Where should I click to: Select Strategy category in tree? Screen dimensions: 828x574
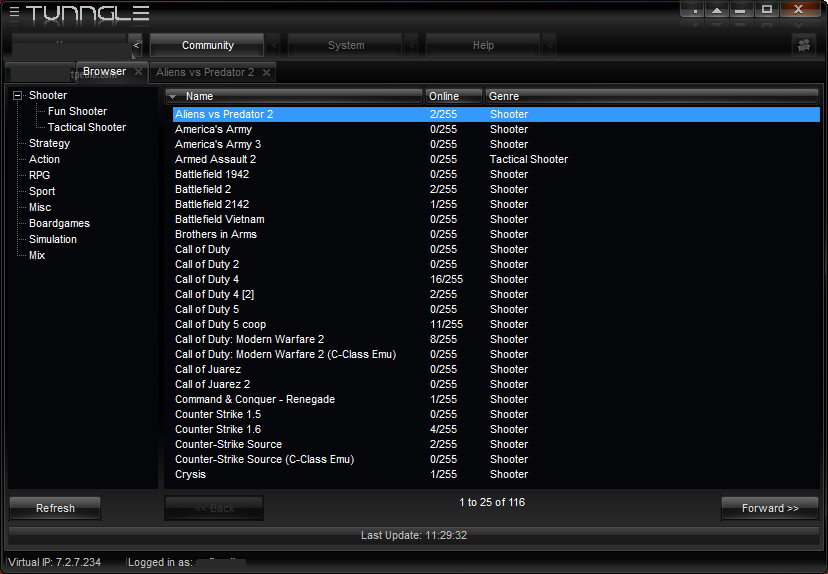coord(49,143)
